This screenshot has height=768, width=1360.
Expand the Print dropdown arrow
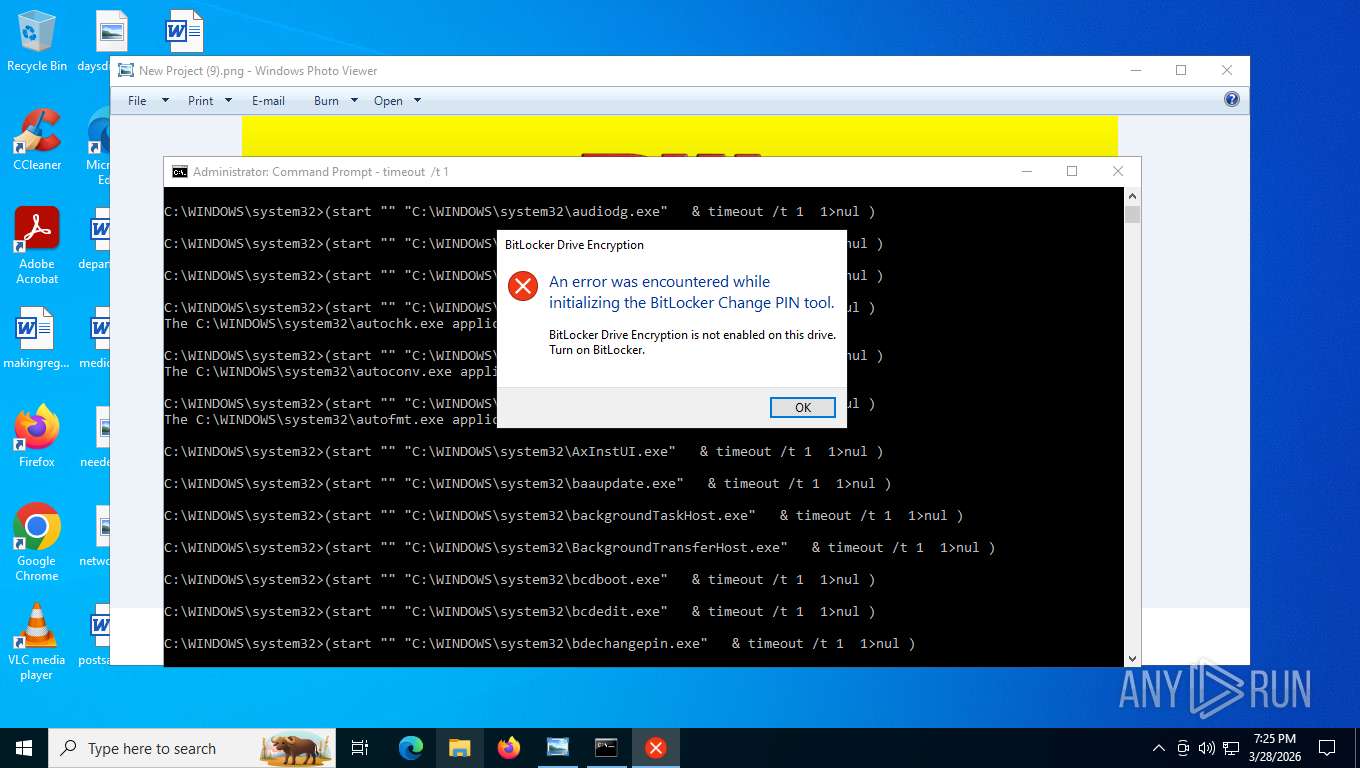click(x=228, y=101)
